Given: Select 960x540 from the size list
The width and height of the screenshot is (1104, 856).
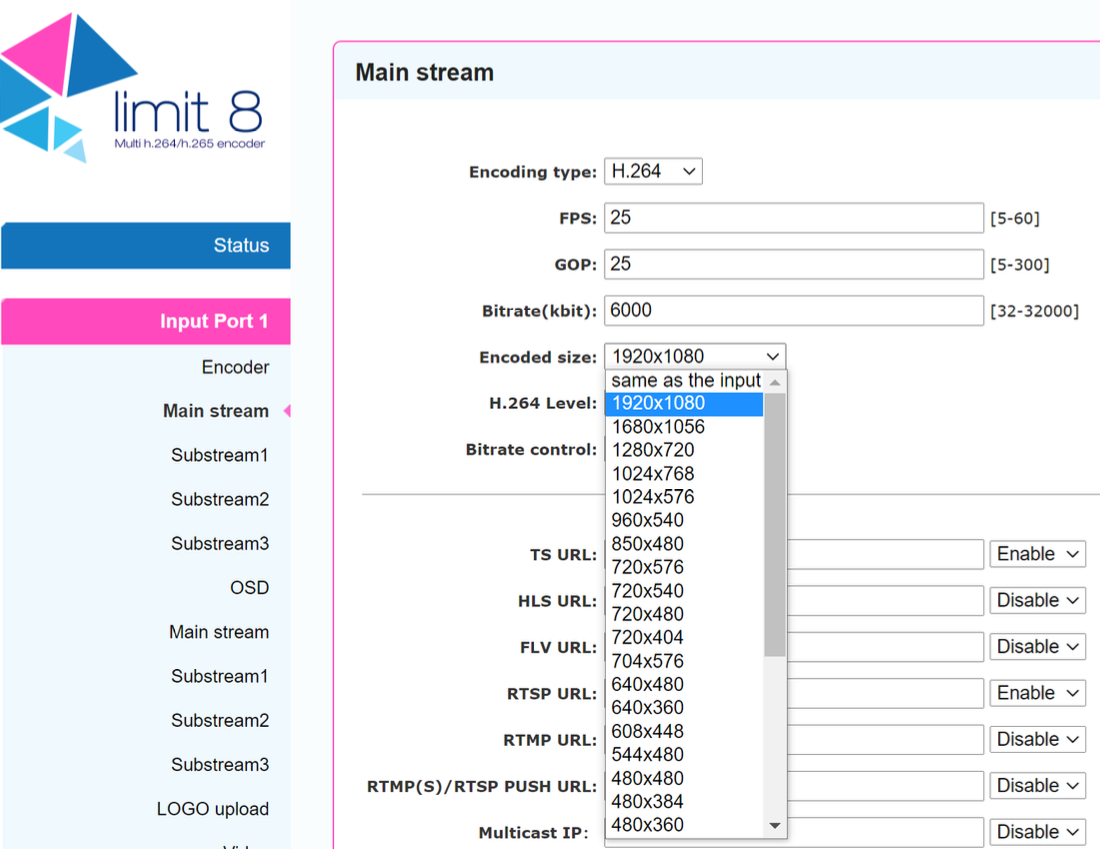Looking at the screenshot, I should (x=648, y=520).
